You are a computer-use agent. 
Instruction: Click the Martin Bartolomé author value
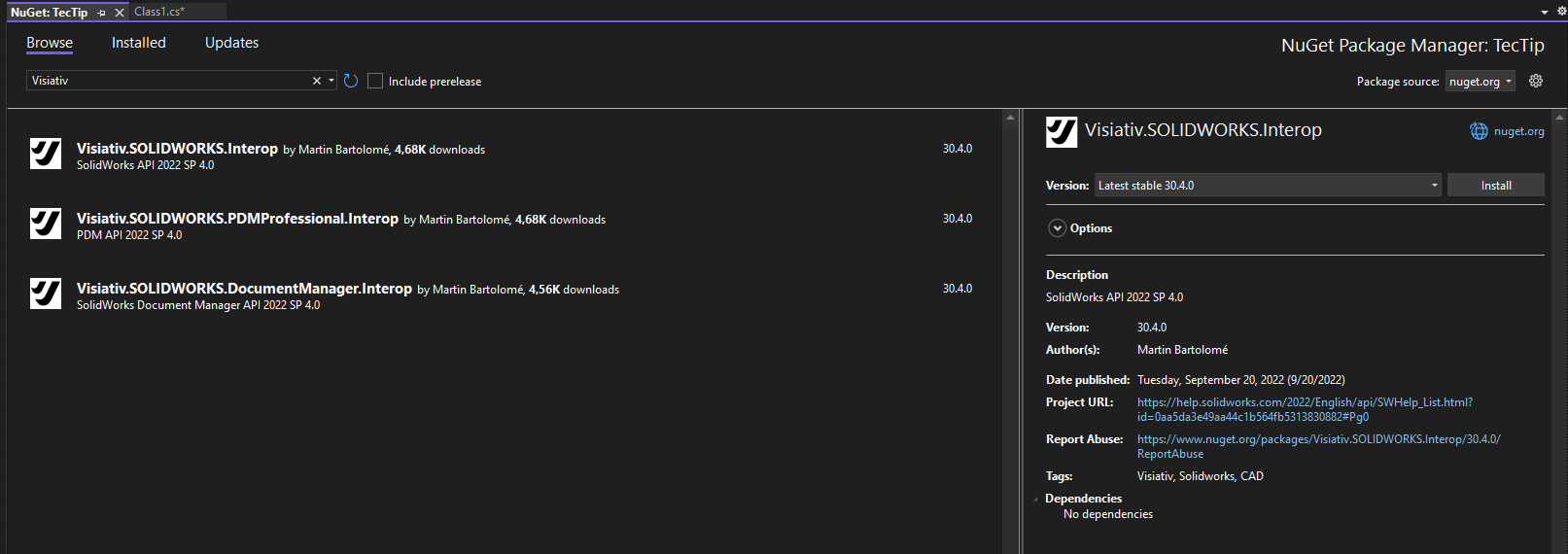1182,350
